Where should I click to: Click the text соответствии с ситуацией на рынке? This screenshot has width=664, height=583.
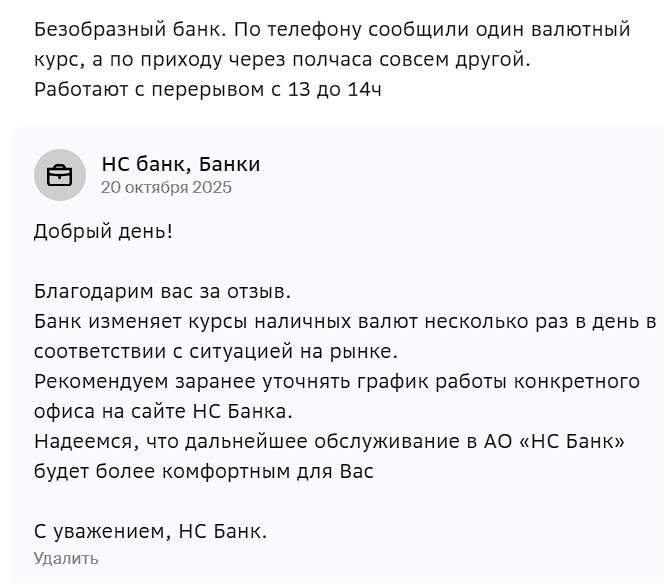pyautogui.click(x=216, y=352)
